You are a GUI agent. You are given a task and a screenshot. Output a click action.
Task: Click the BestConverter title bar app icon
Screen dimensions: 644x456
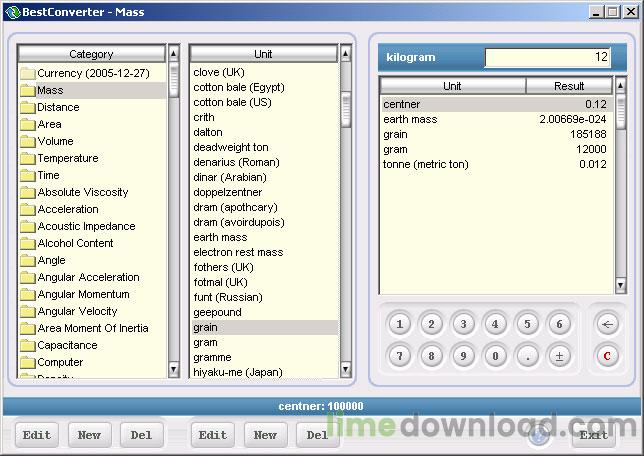[13, 12]
